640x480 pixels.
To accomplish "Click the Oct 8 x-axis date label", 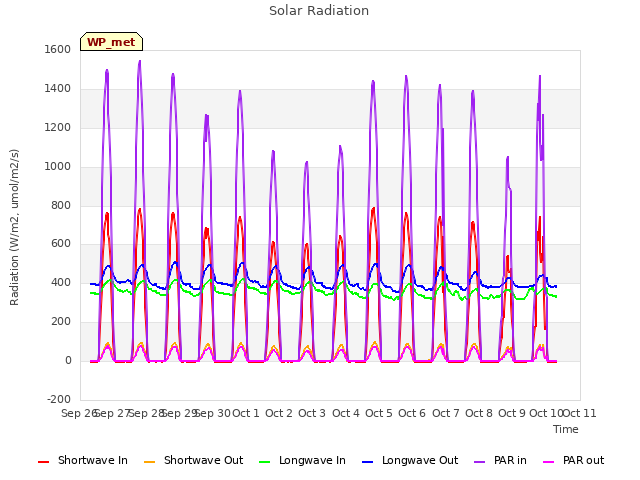I will tap(479, 413).
